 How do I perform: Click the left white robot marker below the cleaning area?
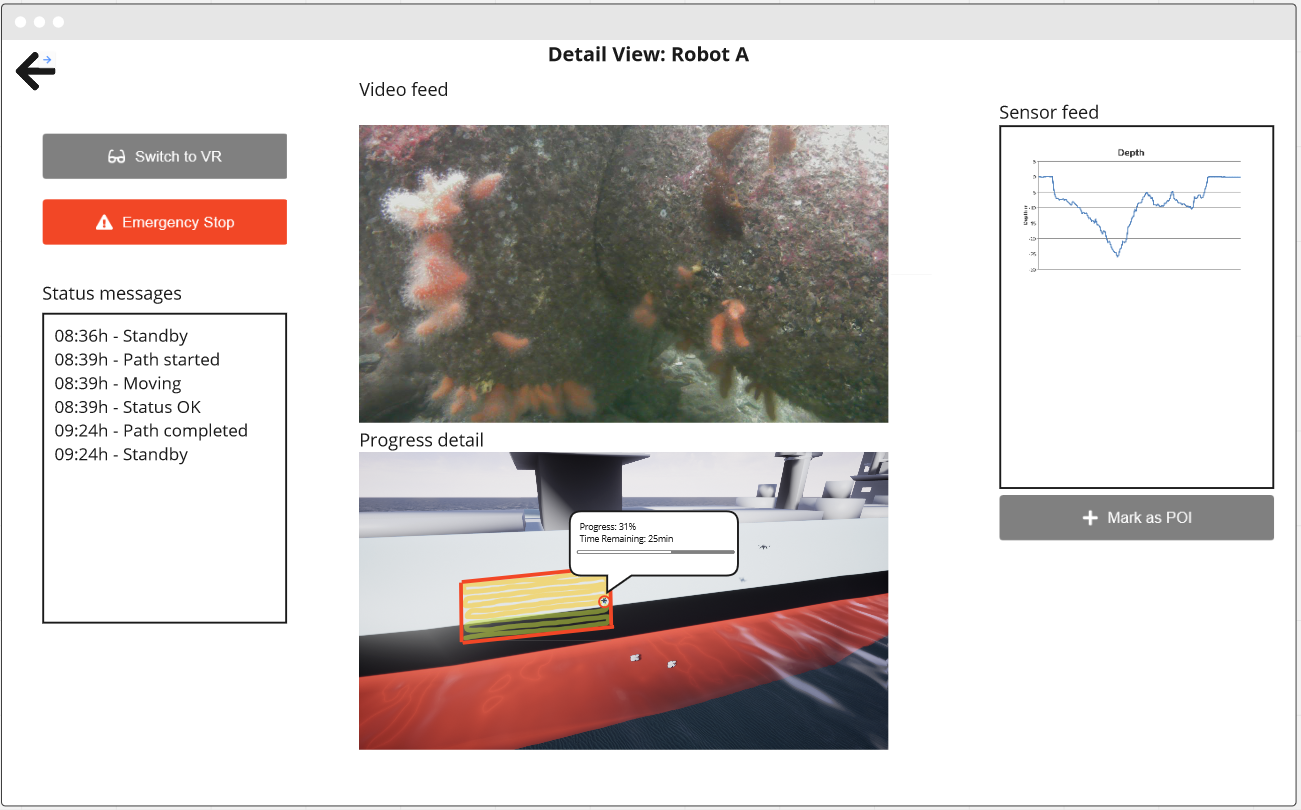tap(634, 658)
